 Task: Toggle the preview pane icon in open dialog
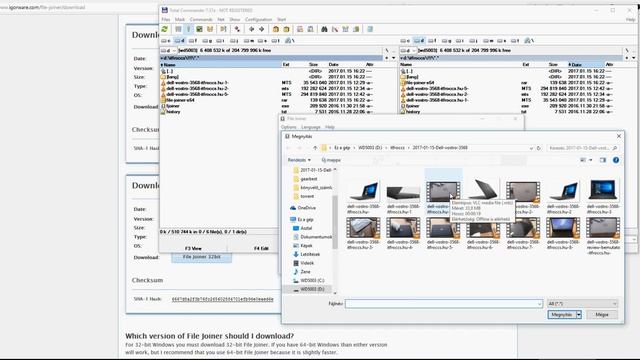click(x=603, y=160)
